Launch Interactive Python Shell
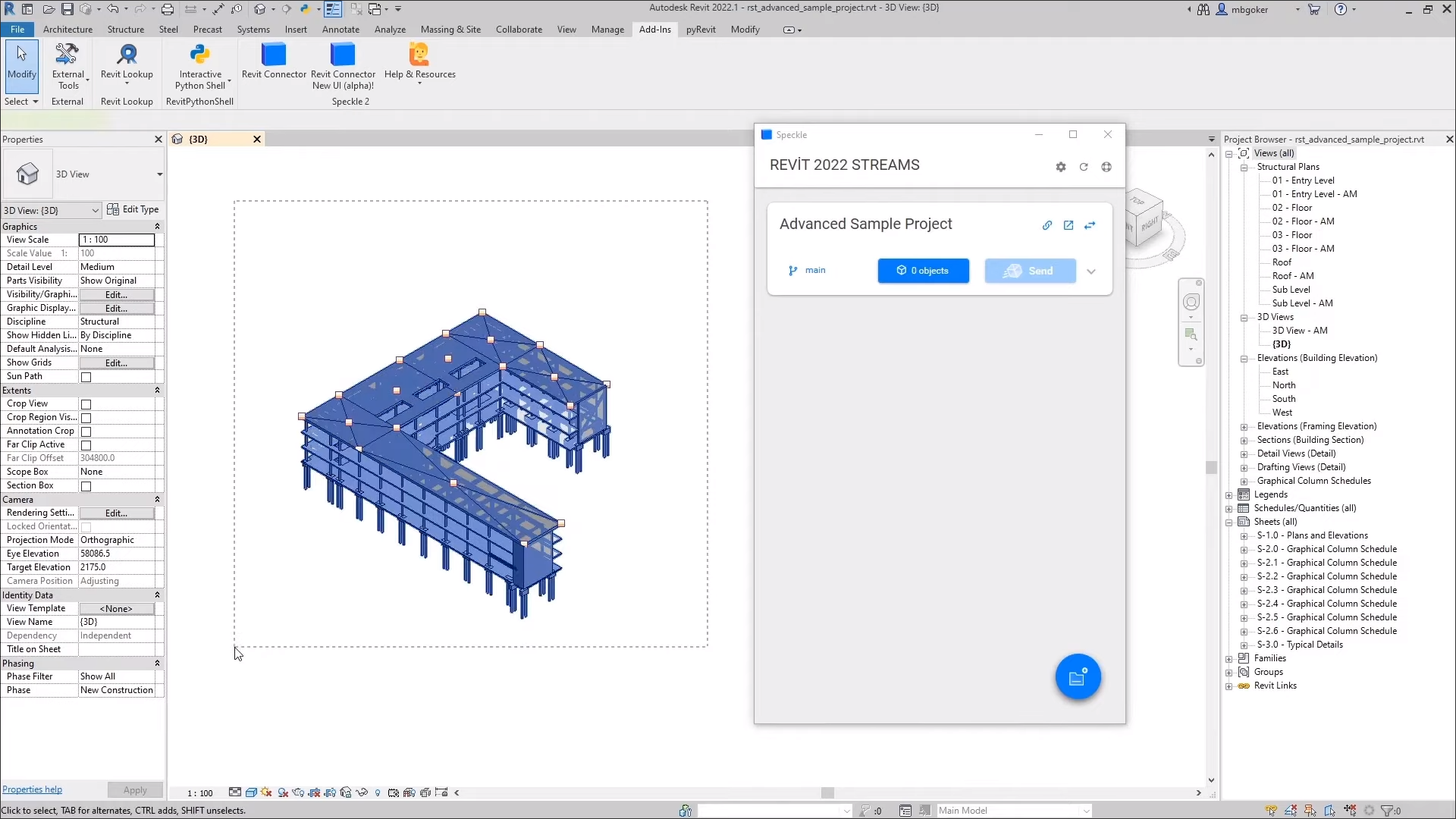Screen dimensions: 1456x819 coord(200,67)
